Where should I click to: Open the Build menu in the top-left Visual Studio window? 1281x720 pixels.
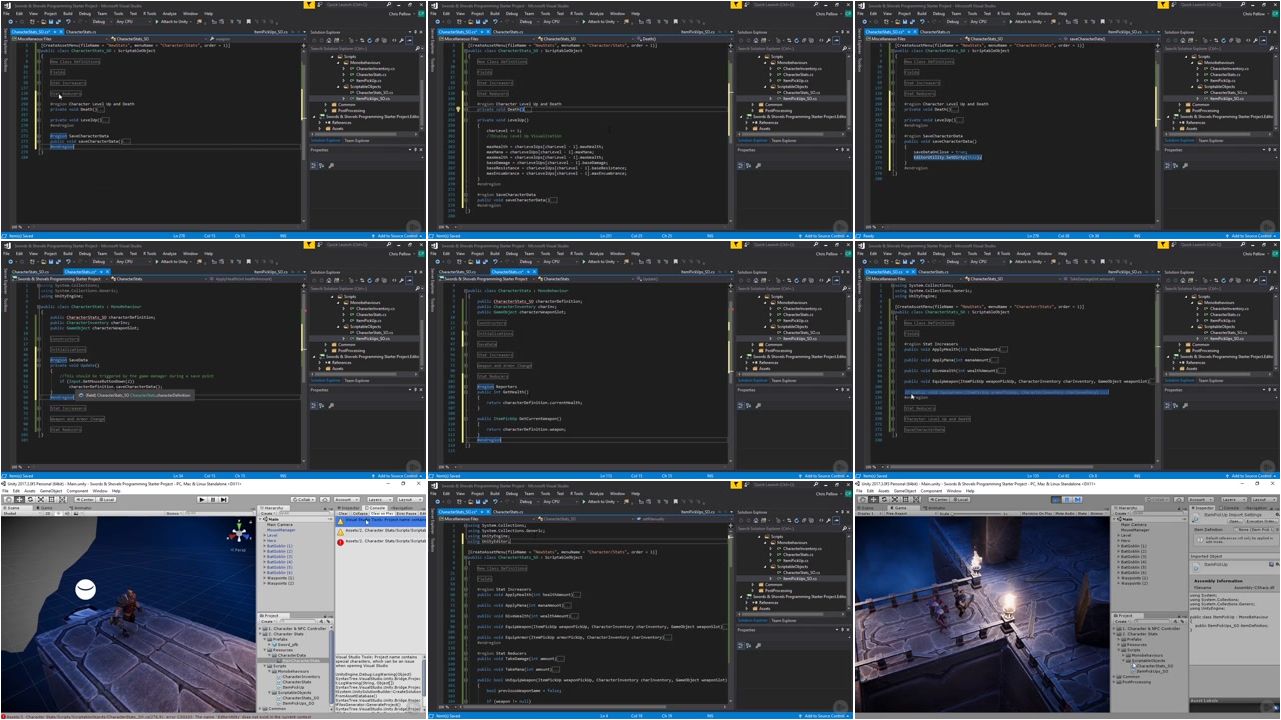(x=68, y=14)
